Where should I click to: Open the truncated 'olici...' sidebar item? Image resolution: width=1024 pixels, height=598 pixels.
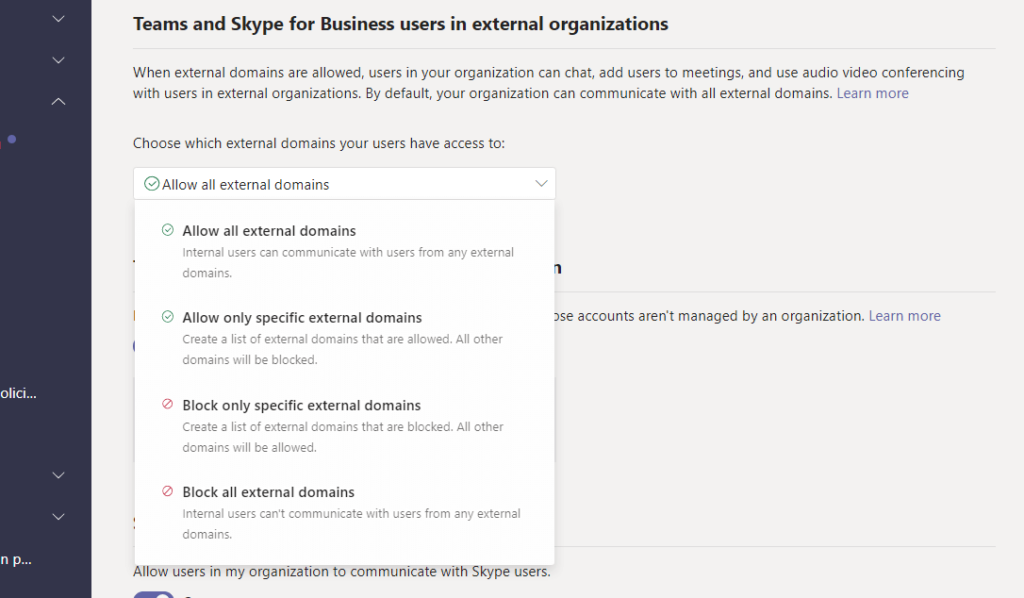tap(18, 393)
